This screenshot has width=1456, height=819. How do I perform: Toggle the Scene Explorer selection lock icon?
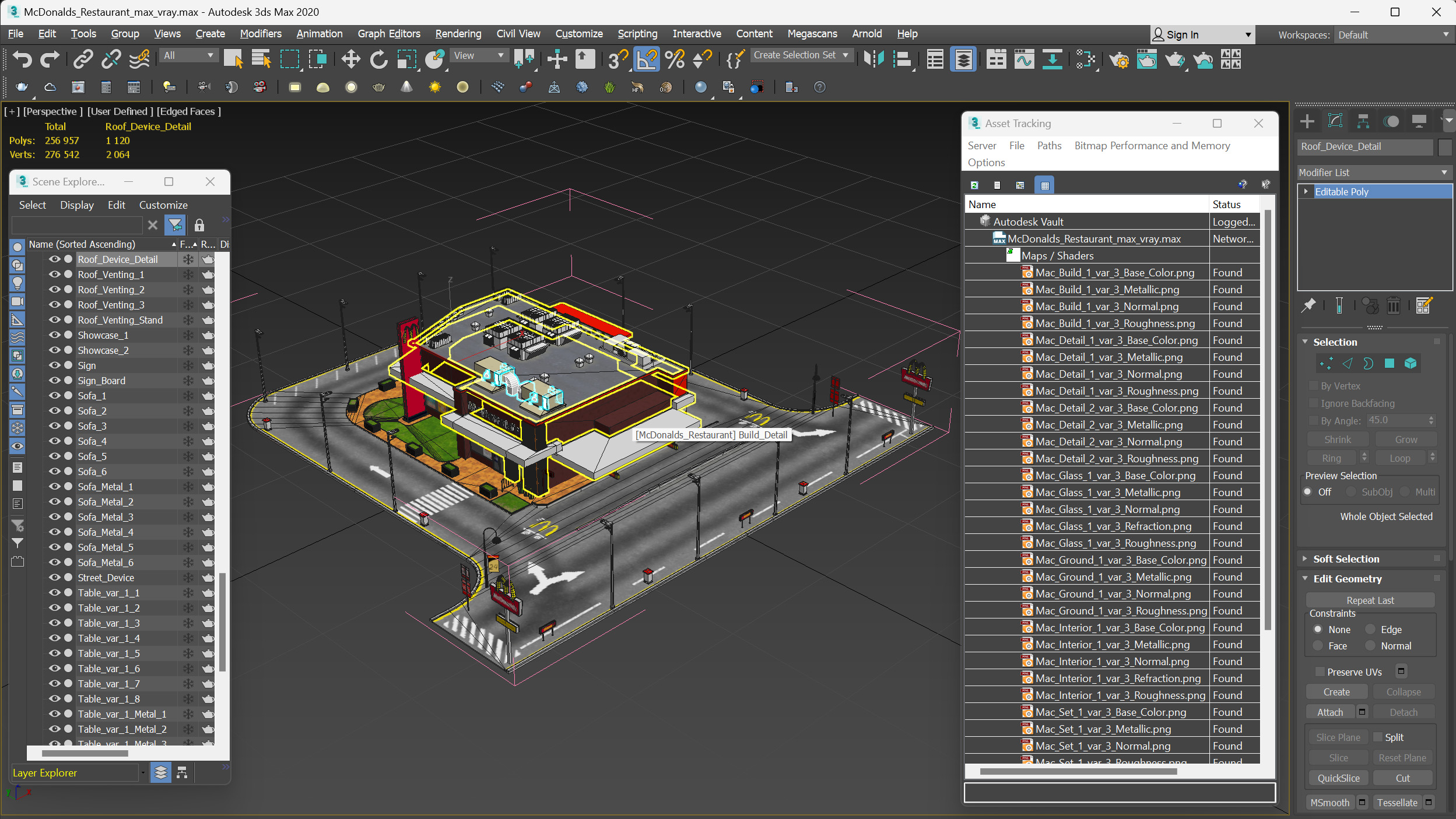click(x=199, y=225)
